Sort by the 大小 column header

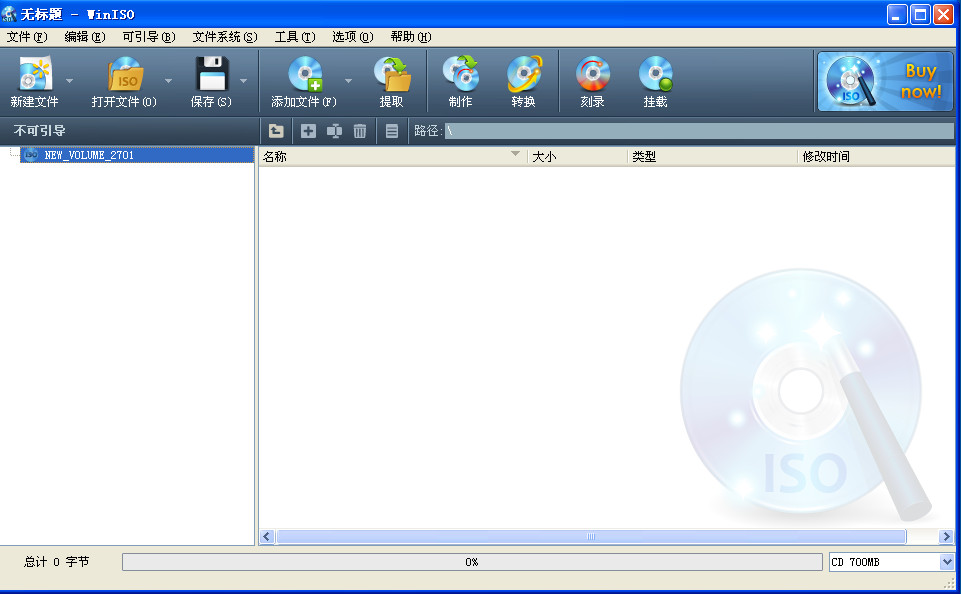coord(577,156)
